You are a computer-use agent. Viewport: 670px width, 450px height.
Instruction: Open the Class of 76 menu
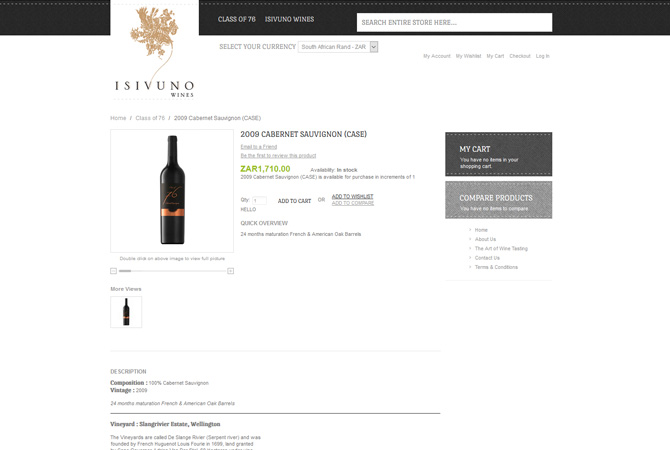237,19
